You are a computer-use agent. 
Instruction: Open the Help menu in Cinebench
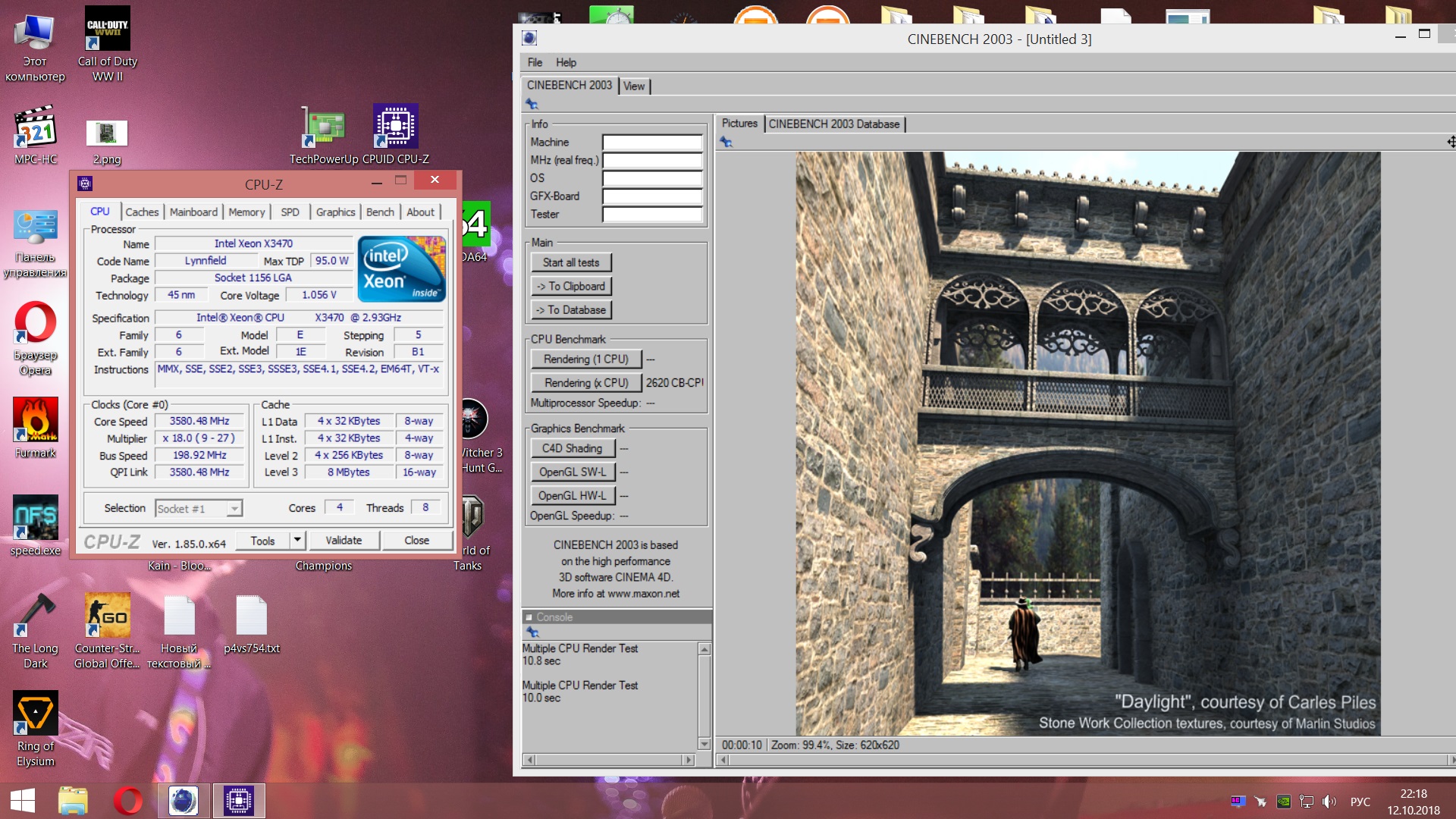(x=566, y=63)
